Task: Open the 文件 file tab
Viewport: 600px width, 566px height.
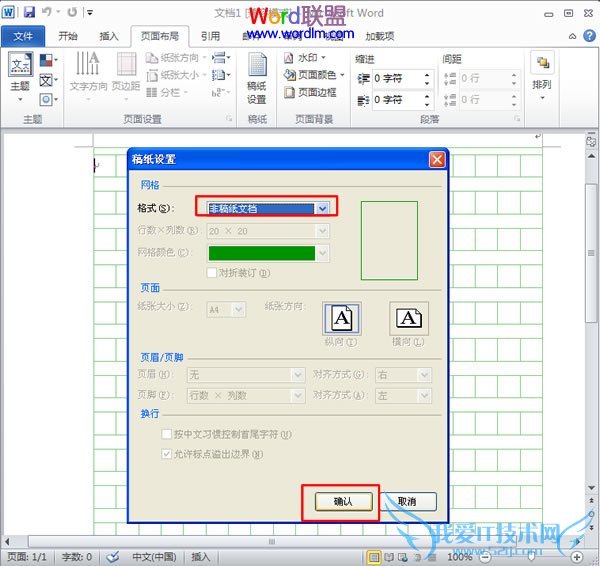Action: 23,36
